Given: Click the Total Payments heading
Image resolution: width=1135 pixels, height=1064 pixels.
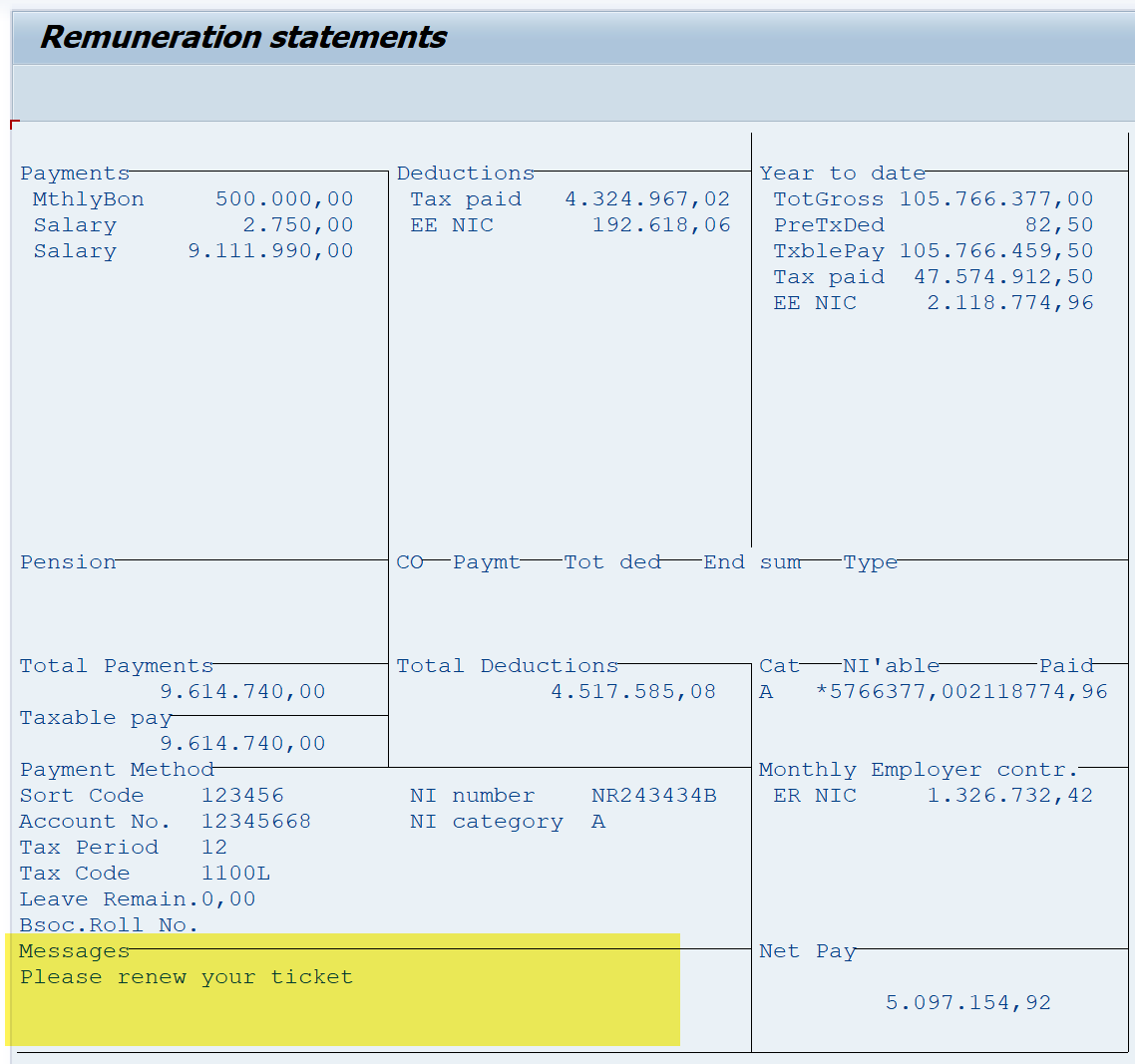Looking at the screenshot, I should pos(116,666).
